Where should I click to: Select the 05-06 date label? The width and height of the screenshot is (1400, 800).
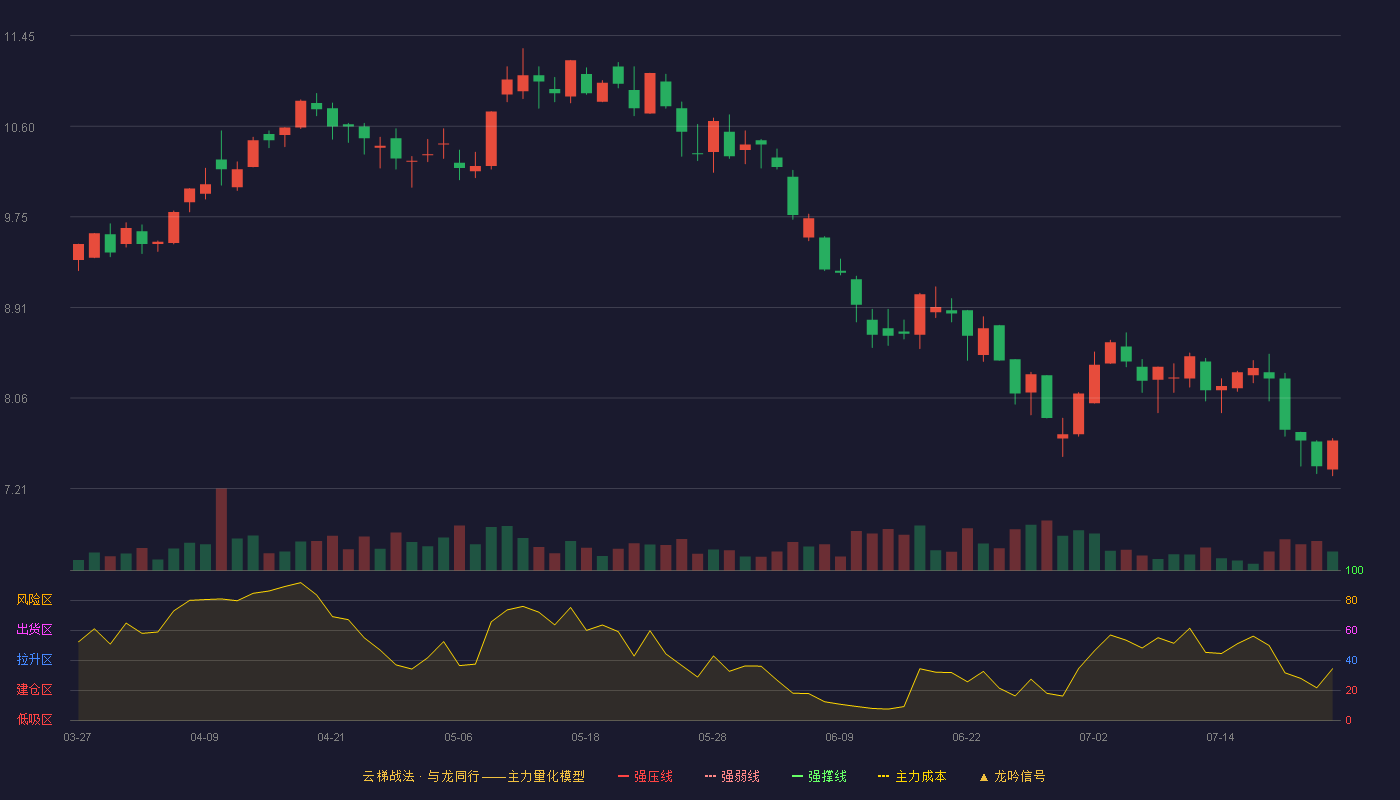tap(458, 737)
